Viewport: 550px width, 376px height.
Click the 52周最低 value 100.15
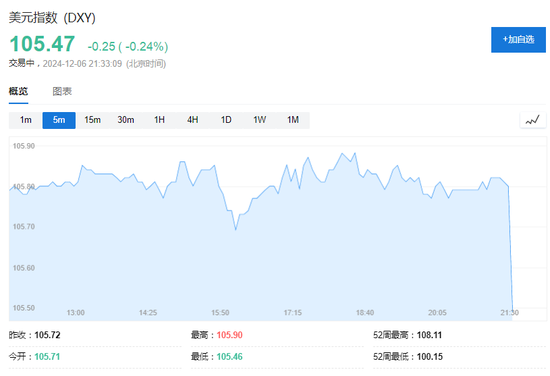click(x=430, y=357)
